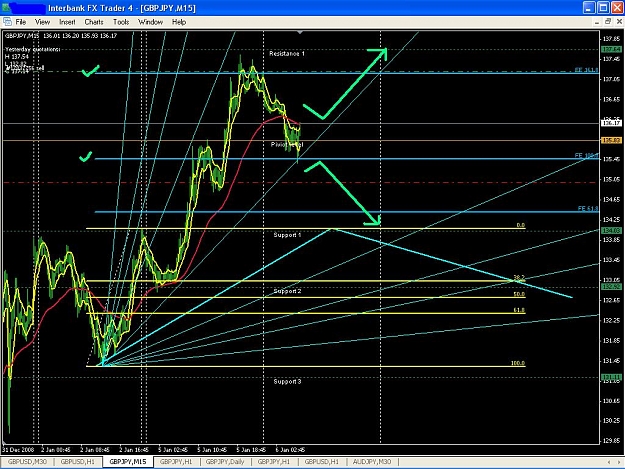Maximize the Interbank FX Trader window
This screenshot has width=625, height=469.
(603, 8)
